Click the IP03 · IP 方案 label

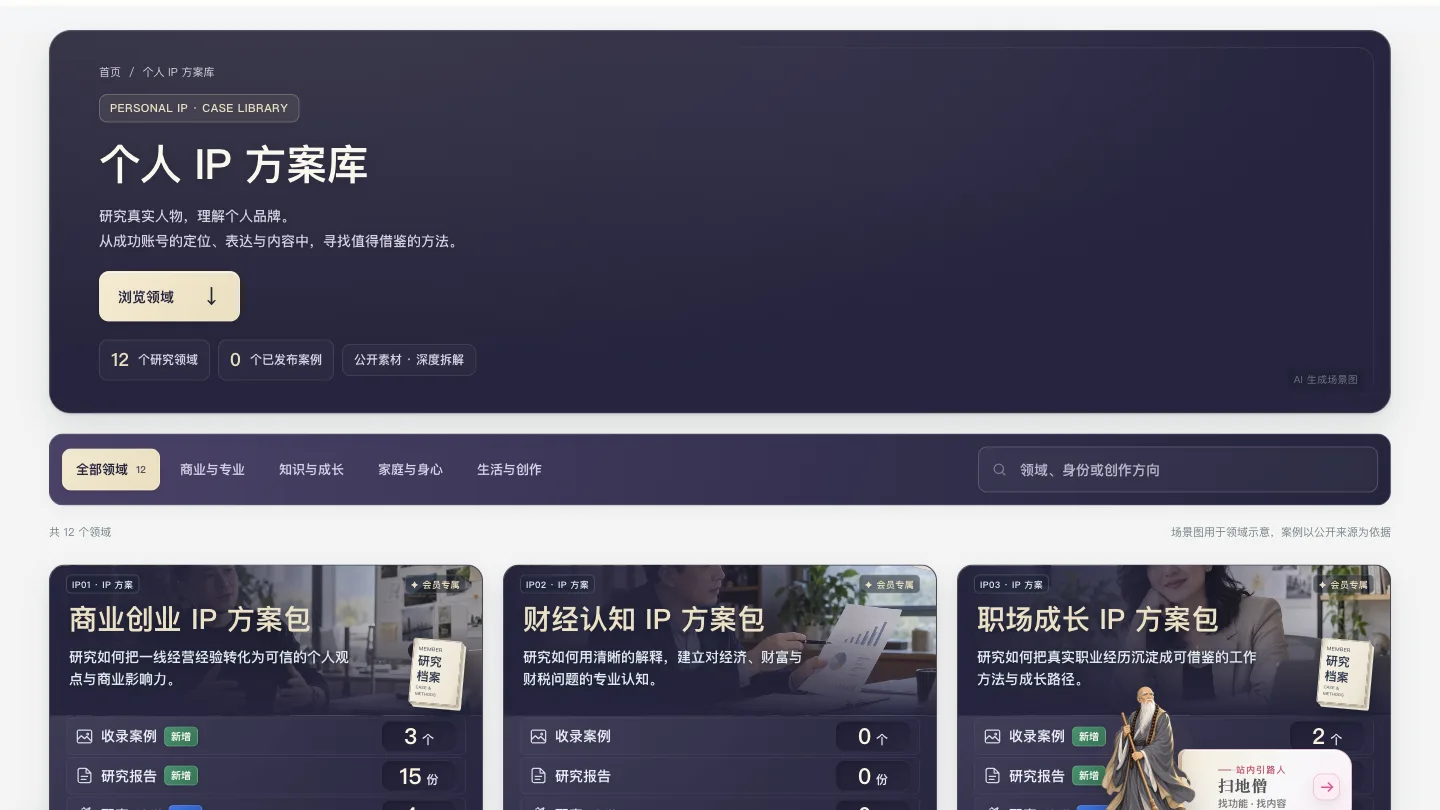[x=1010, y=584]
